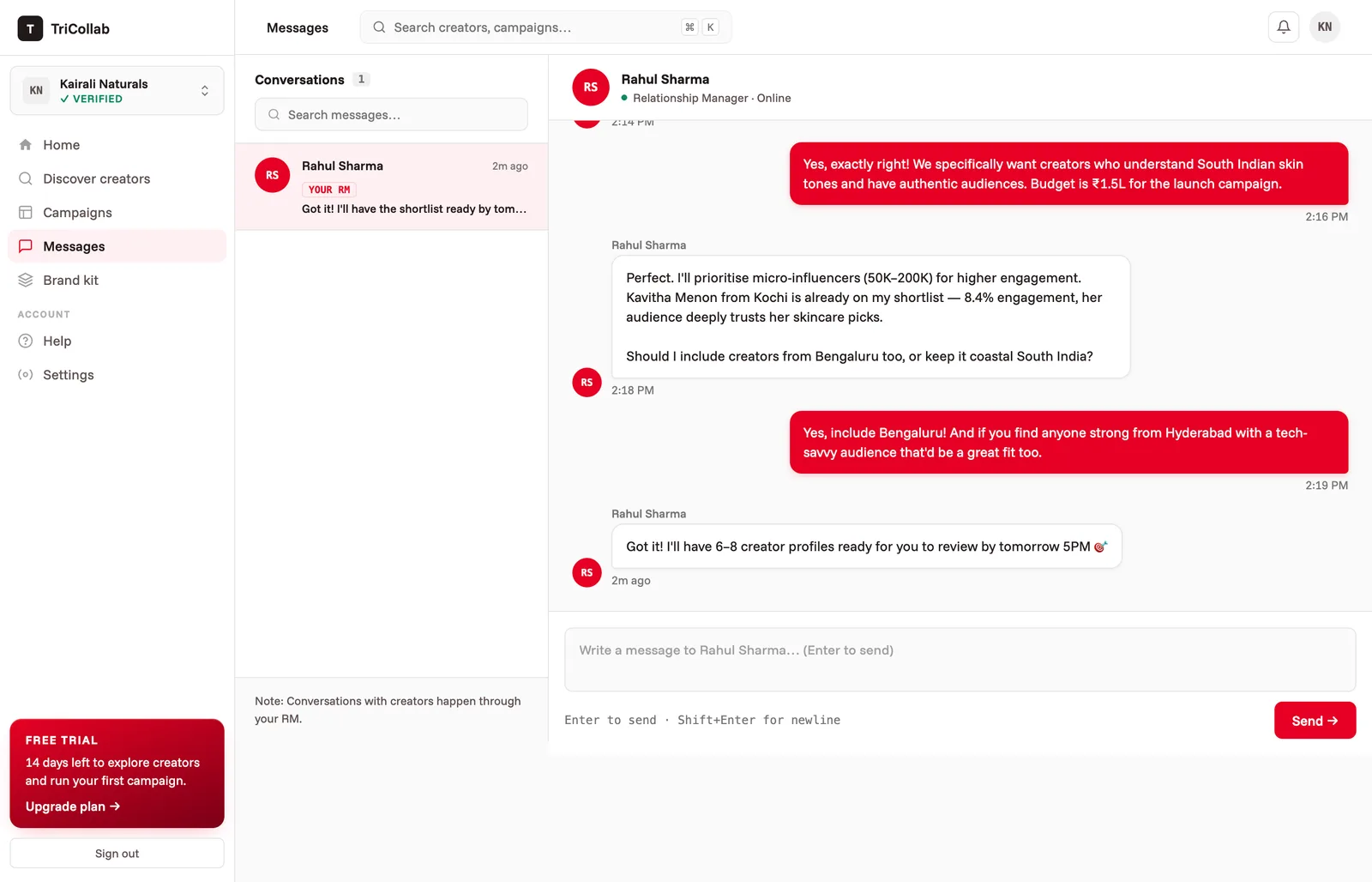1372x882 pixels.
Task: Click the conversation preview "Got it! I'll have the shortlist"
Action: (x=414, y=208)
